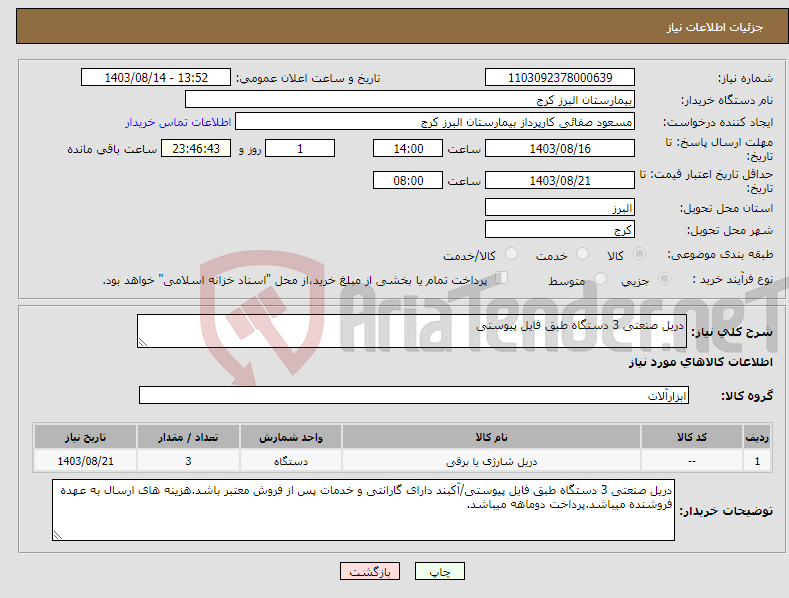Select the جزیی purchase type radio

tap(664, 278)
